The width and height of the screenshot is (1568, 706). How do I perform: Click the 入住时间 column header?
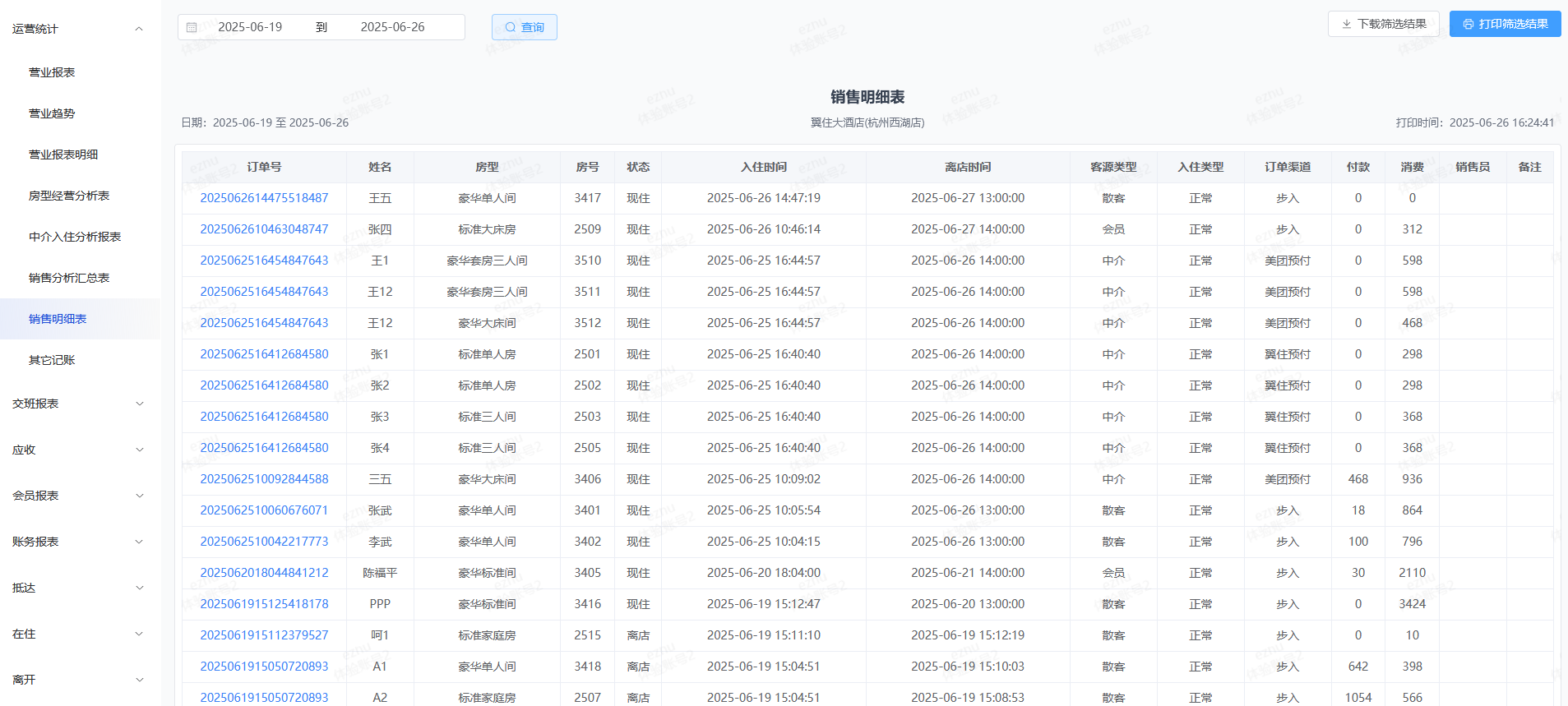coord(764,167)
